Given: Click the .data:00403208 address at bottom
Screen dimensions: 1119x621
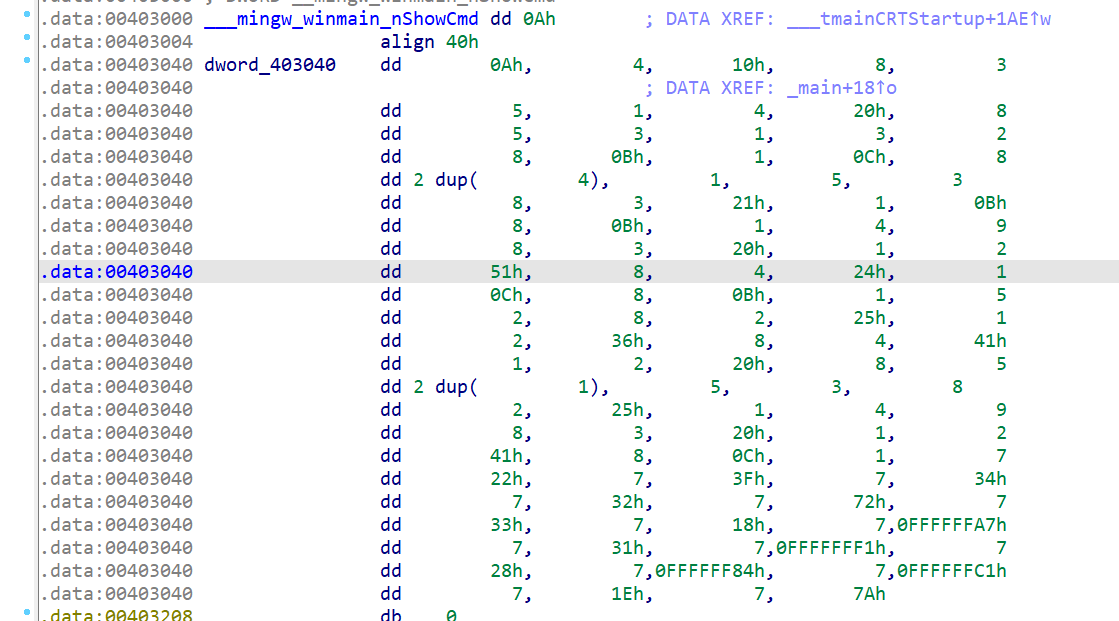Looking at the screenshot, I should [116, 614].
